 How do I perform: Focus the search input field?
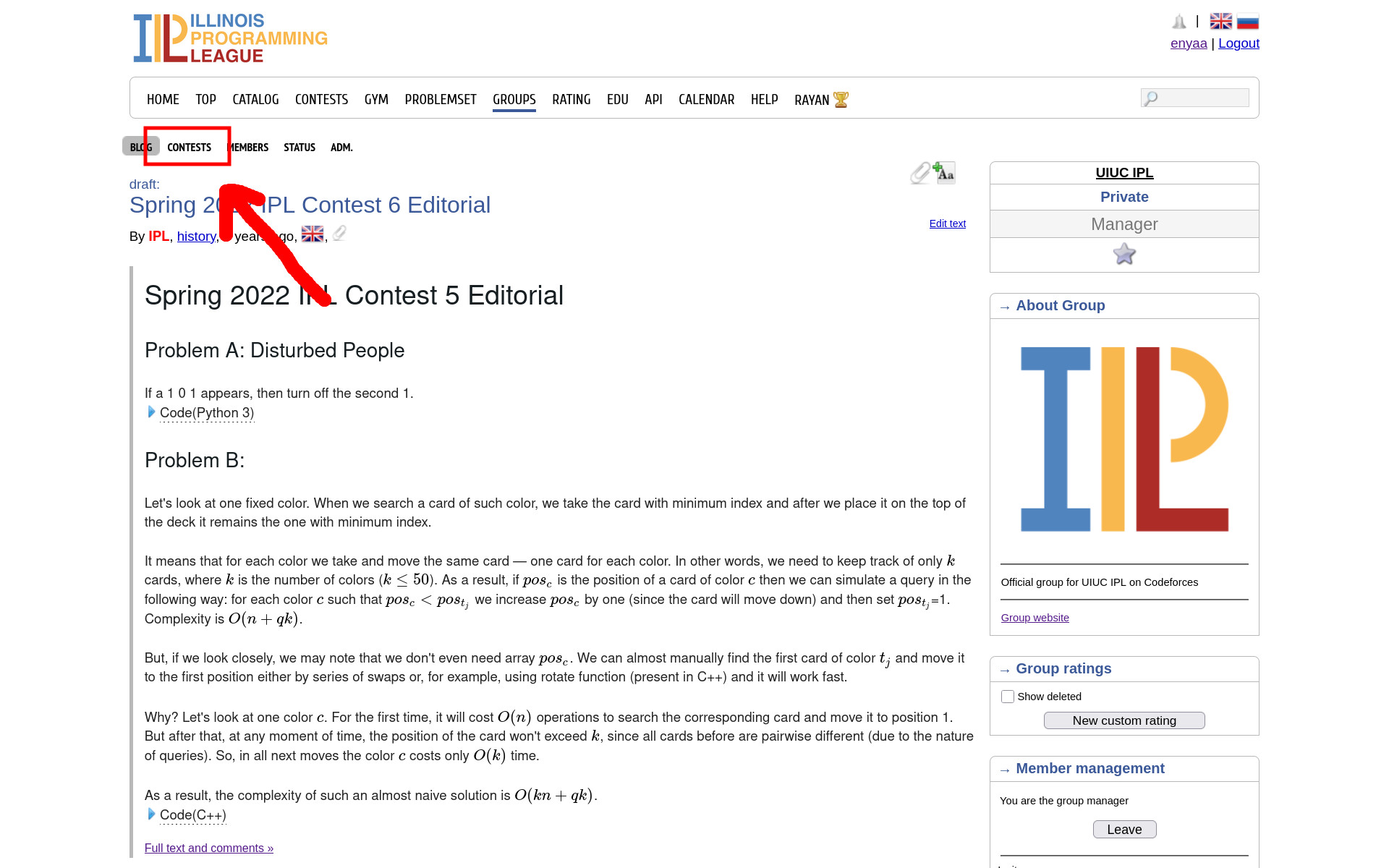[1201, 98]
